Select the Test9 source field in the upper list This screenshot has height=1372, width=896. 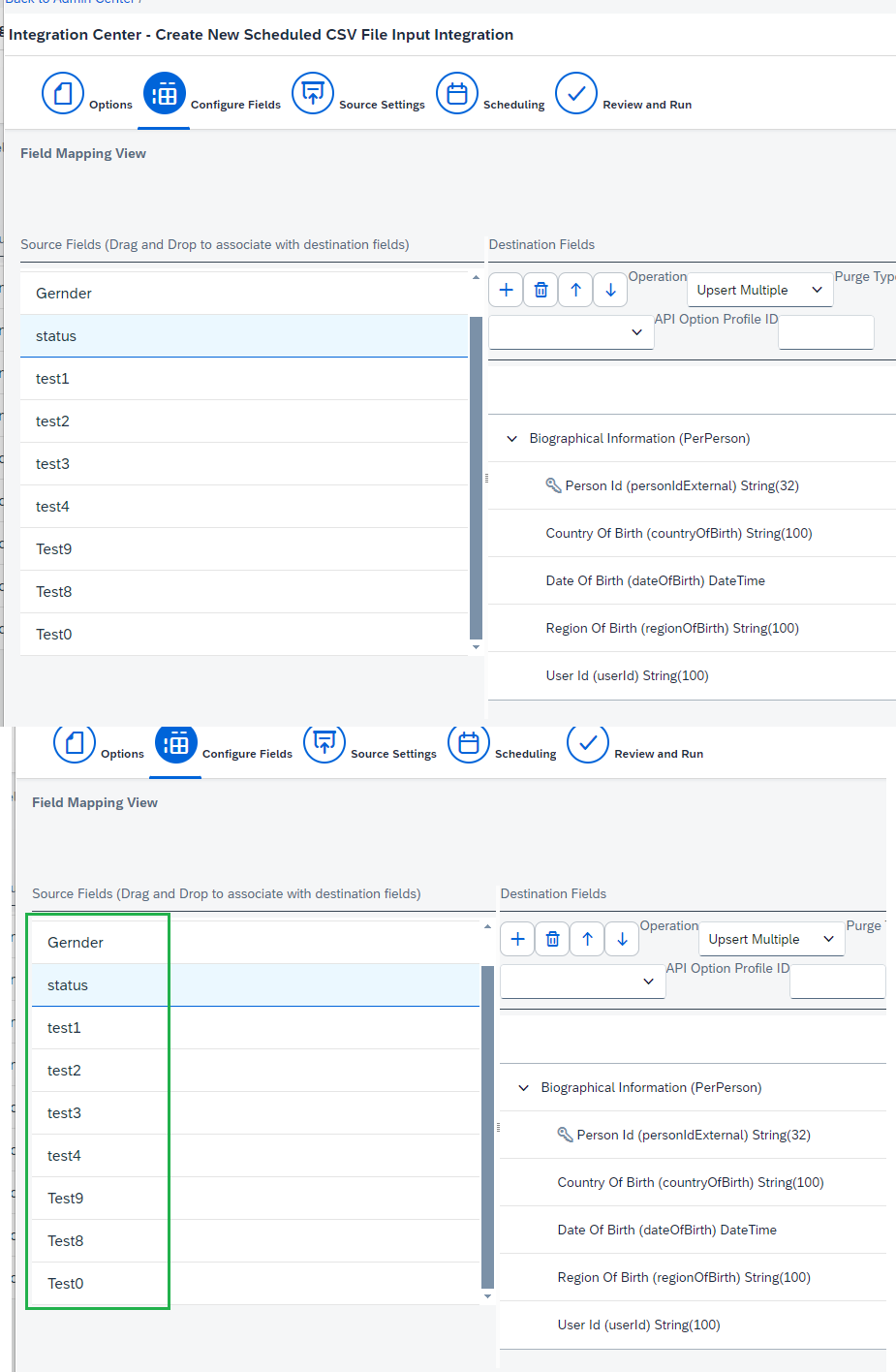[244, 549]
